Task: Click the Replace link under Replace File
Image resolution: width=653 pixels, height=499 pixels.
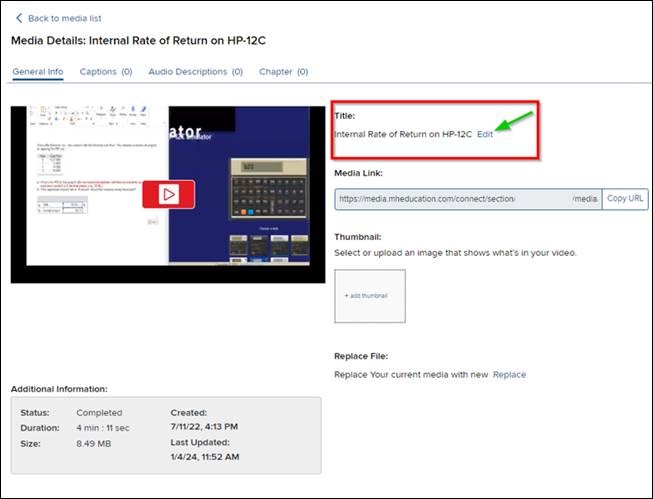Action: (x=509, y=375)
